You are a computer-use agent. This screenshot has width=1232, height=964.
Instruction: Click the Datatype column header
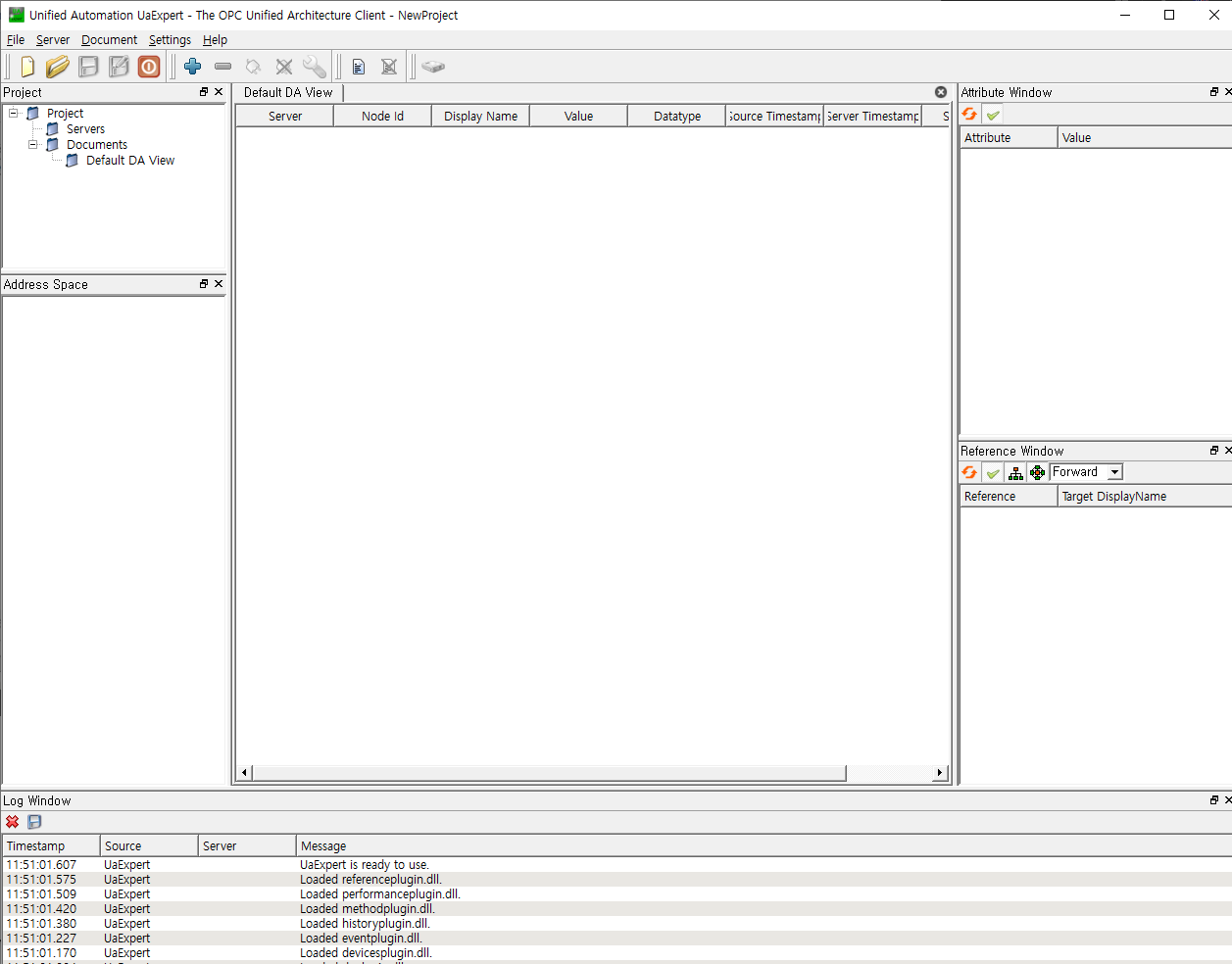tap(677, 116)
